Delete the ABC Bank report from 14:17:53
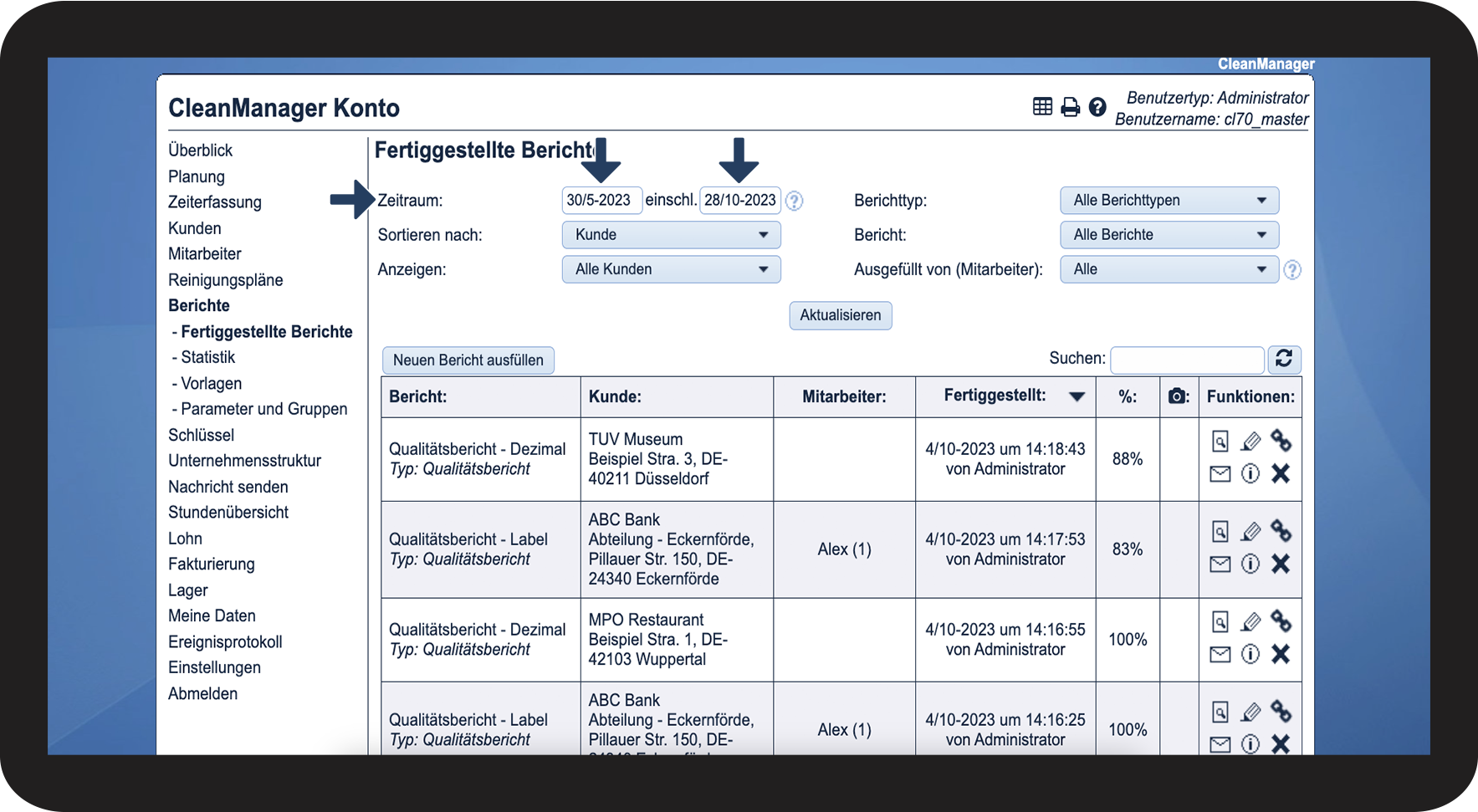Viewport: 1478px width, 812px height. [x=1281, y=564]
